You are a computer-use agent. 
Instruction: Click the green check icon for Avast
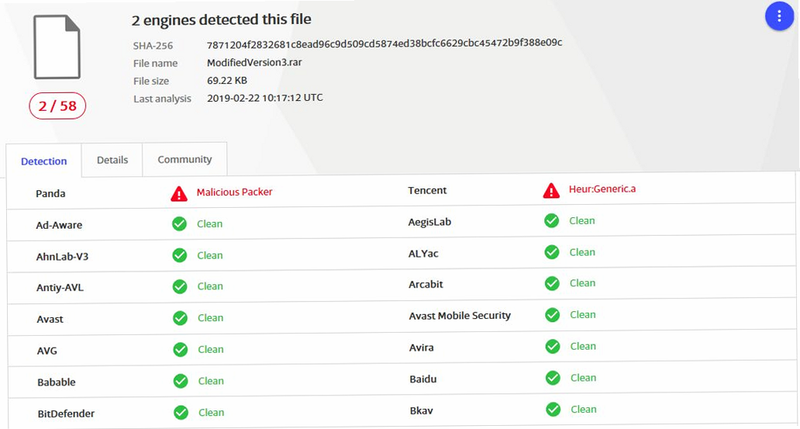[180, 318]
